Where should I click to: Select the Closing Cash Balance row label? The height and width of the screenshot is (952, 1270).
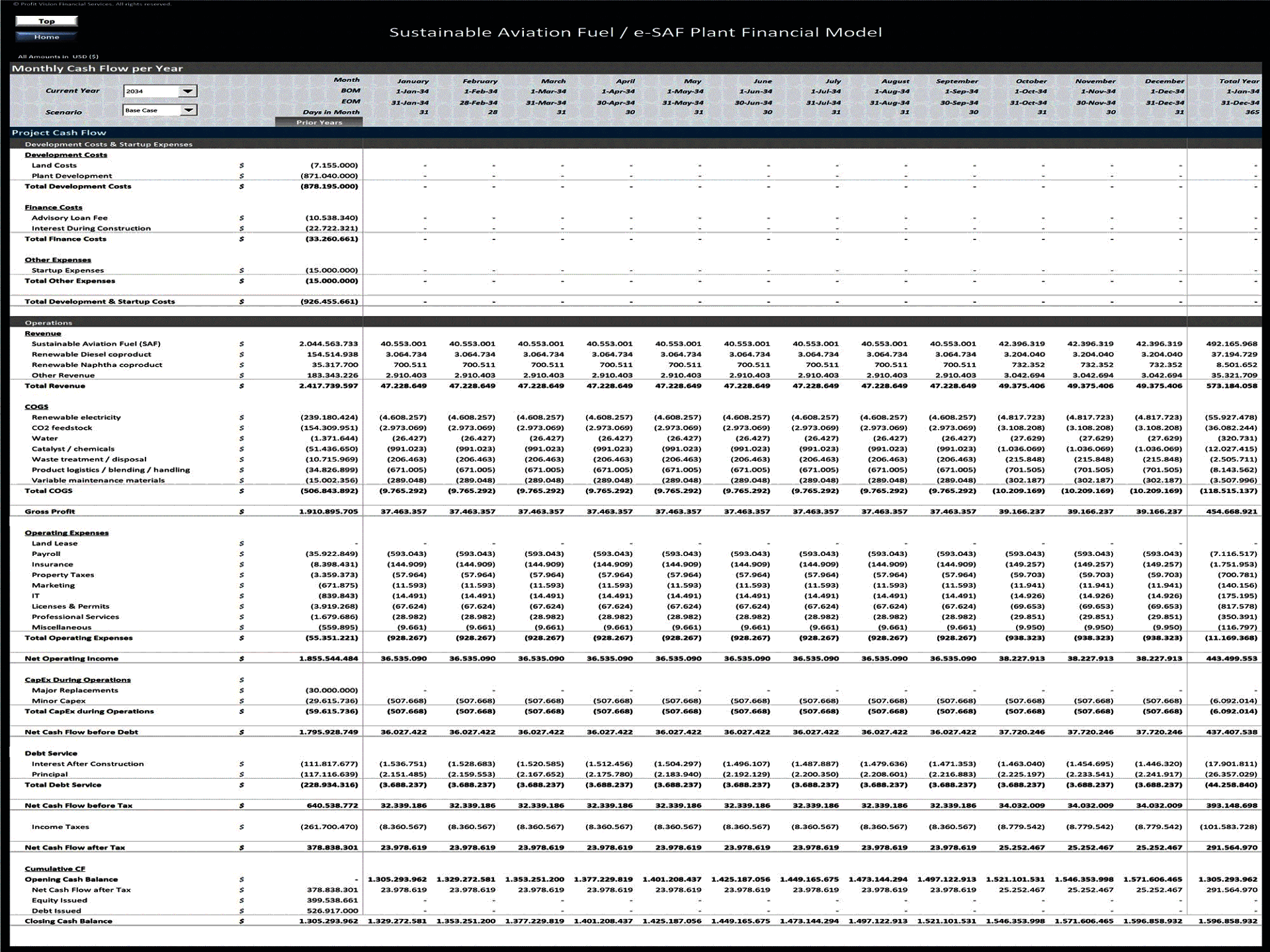pos(68,921)
